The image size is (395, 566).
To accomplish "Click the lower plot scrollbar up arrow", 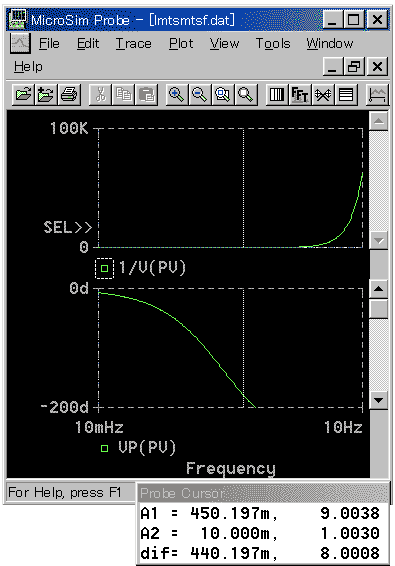I will pos(379,289).
